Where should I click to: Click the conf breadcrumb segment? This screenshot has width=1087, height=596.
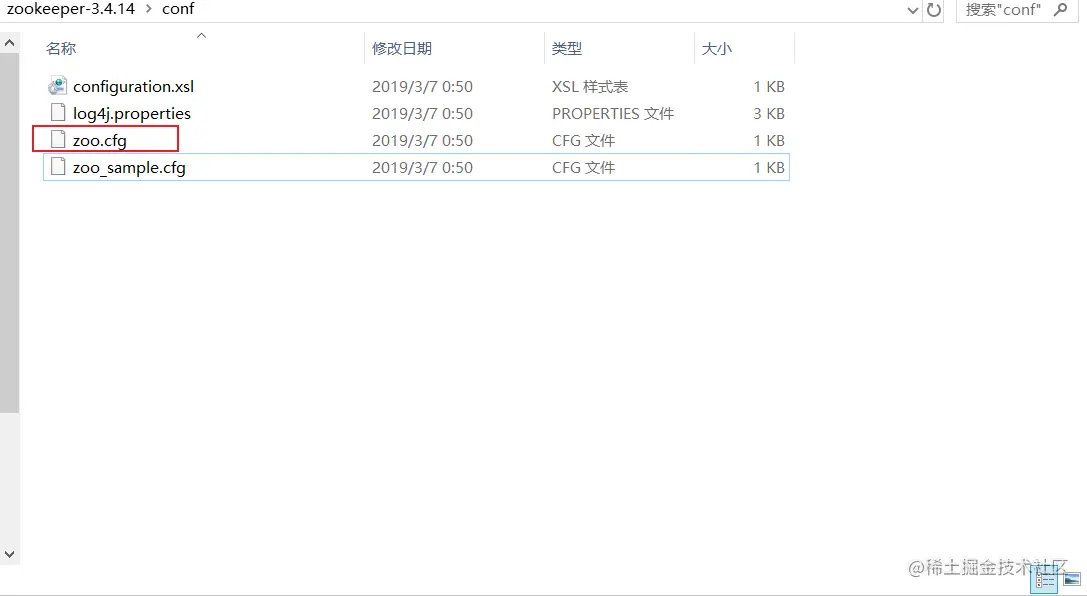178,9
